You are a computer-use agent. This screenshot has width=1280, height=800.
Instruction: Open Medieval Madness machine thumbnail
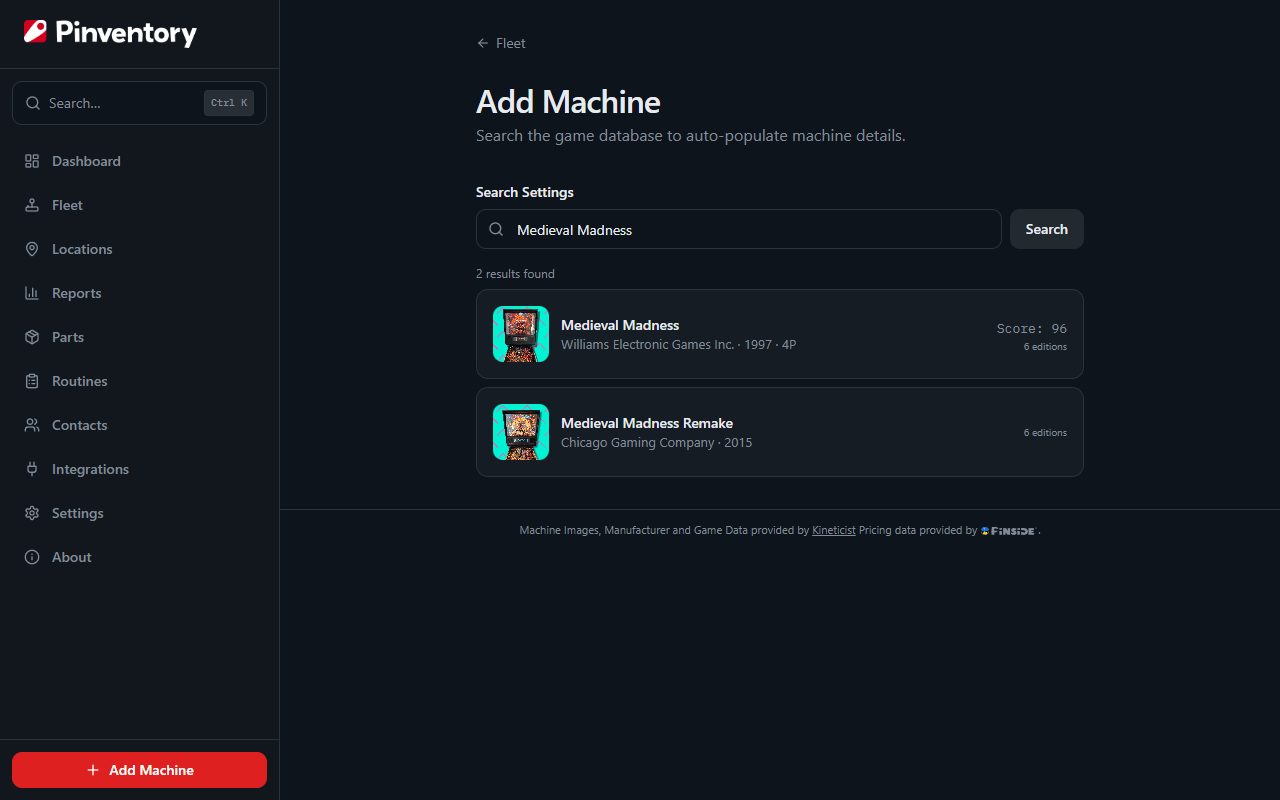click(x=521, y=334)
